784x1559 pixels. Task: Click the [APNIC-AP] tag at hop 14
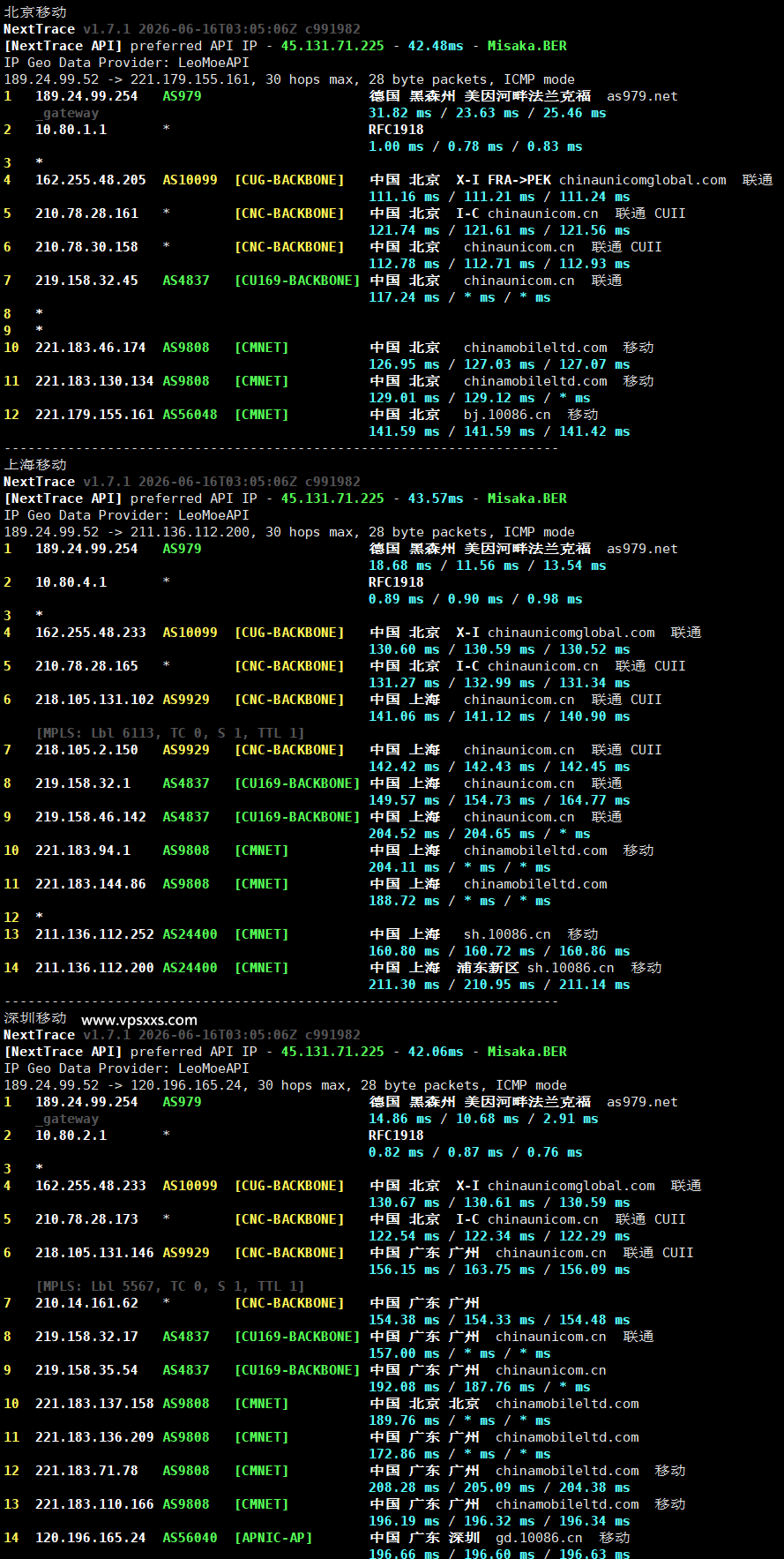[273, 1538]
